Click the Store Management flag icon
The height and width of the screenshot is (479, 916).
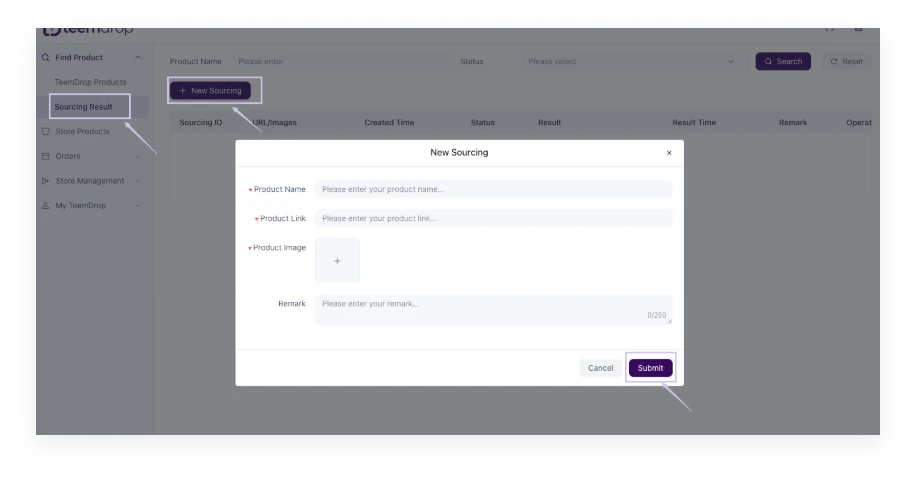pos(46,181)
